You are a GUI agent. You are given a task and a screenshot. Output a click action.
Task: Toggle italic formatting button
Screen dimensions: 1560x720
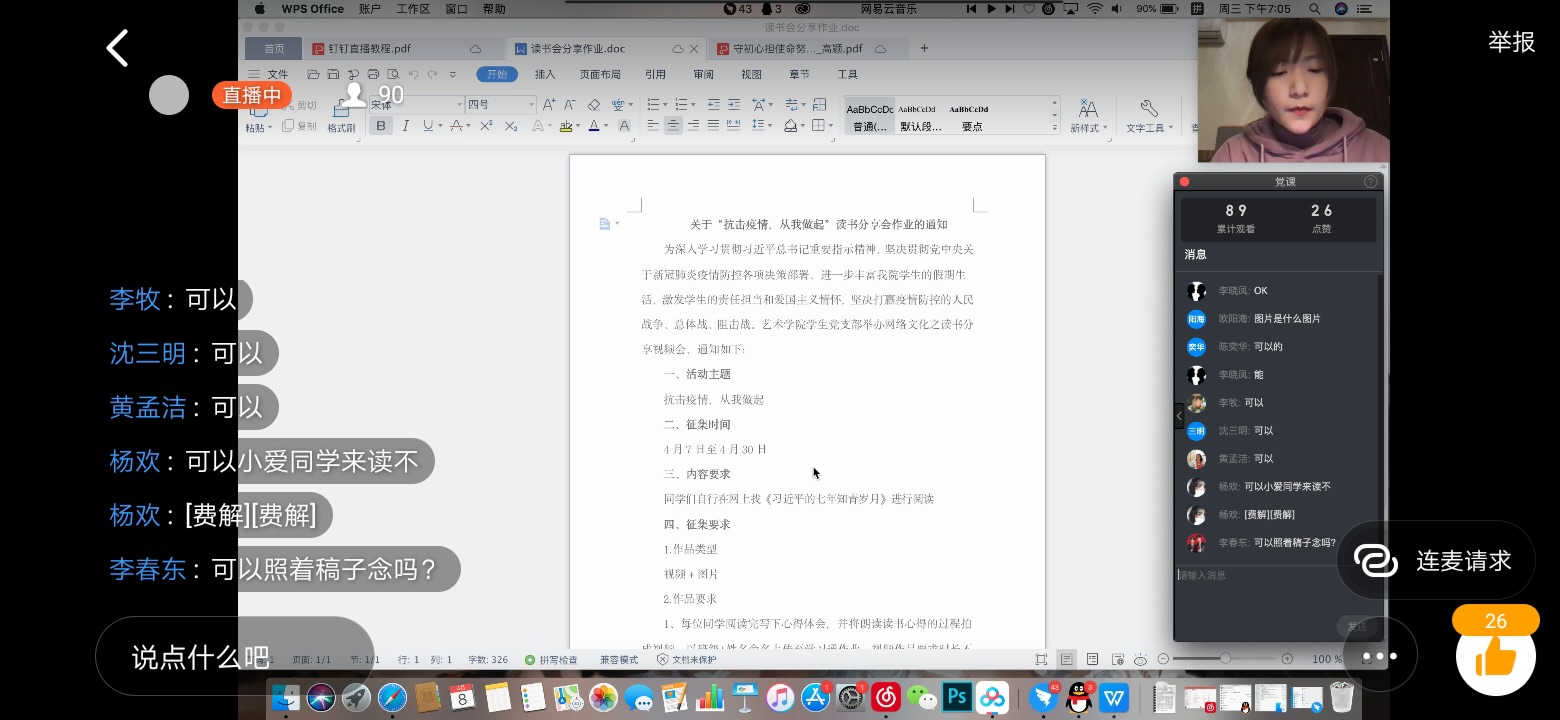click(405, 126)
